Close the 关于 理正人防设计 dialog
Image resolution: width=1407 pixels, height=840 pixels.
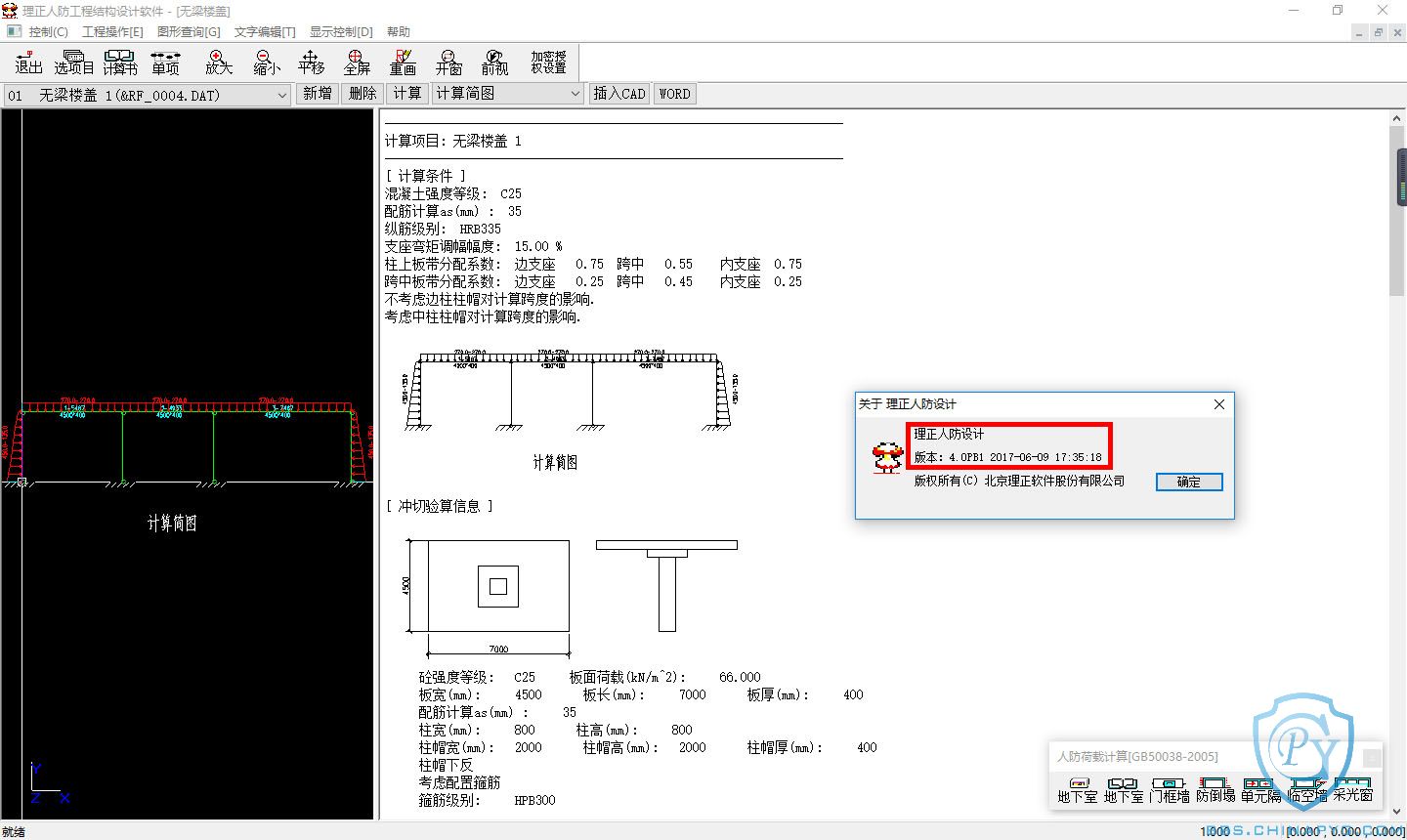(x=1218, y=404)
